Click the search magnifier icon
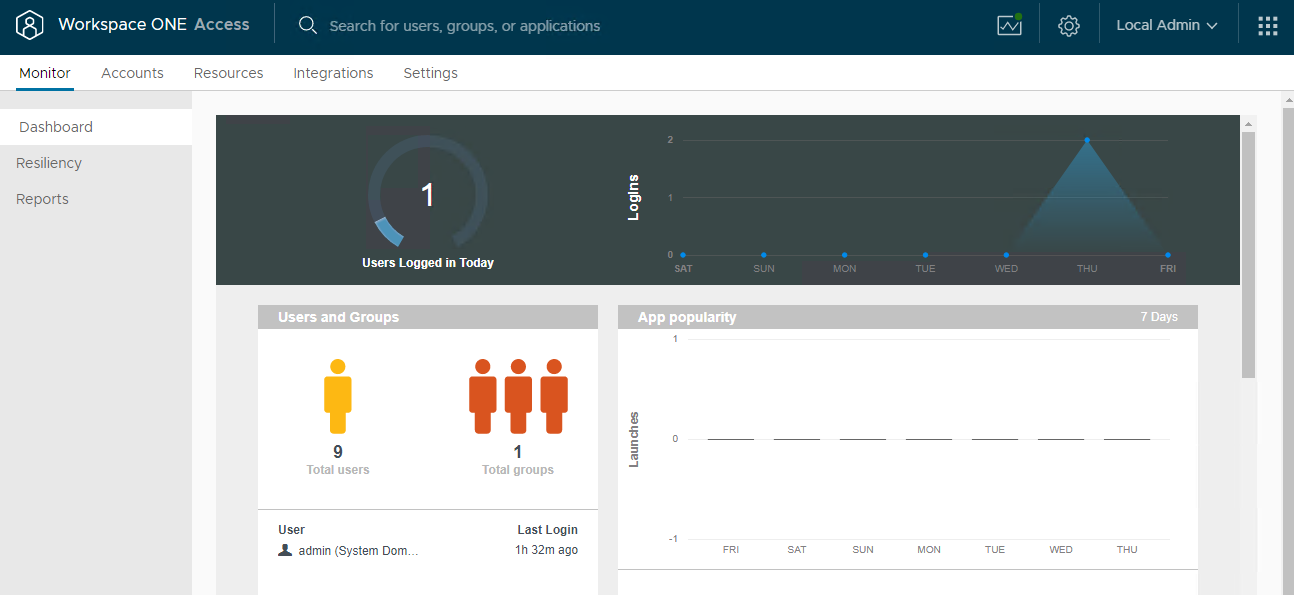 308,25
